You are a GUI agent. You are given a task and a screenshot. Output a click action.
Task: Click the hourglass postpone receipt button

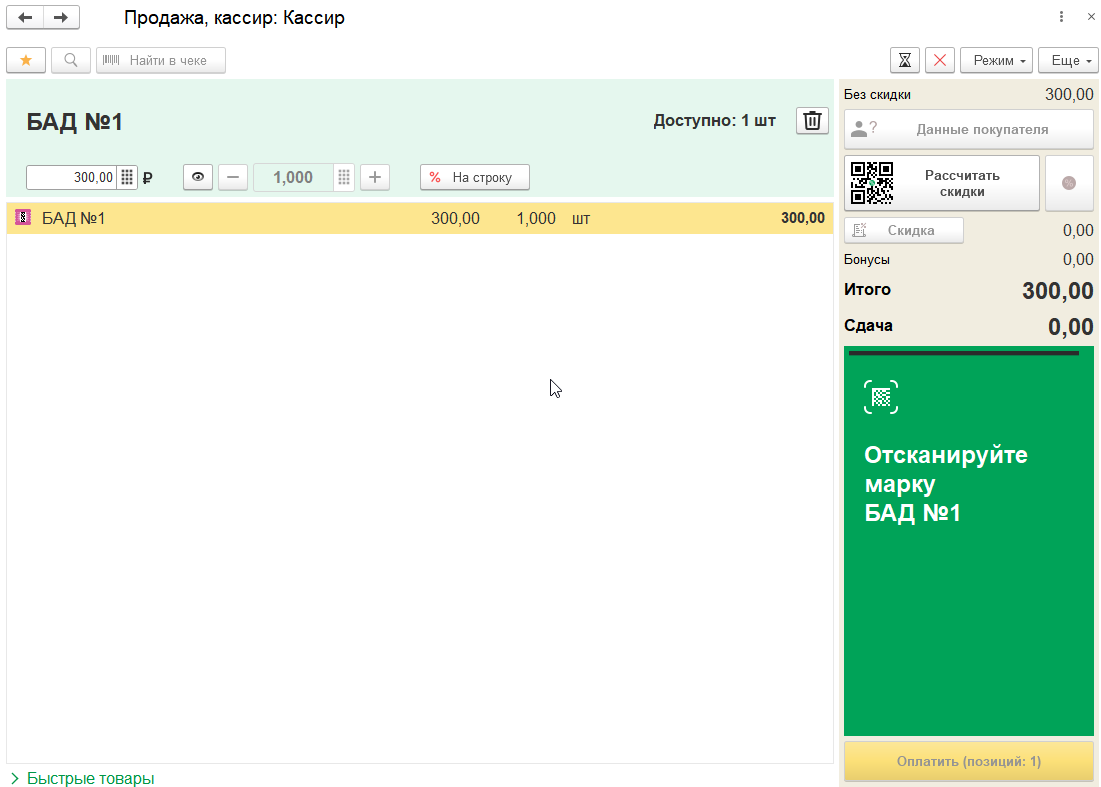pyautogui.click(x=904, y=60)
